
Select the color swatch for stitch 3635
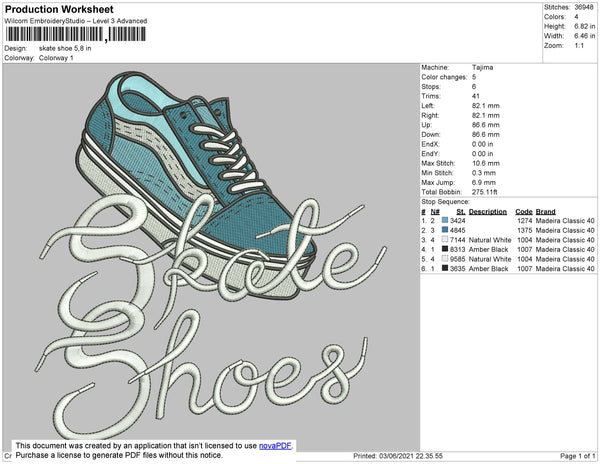tap(445, 268)
